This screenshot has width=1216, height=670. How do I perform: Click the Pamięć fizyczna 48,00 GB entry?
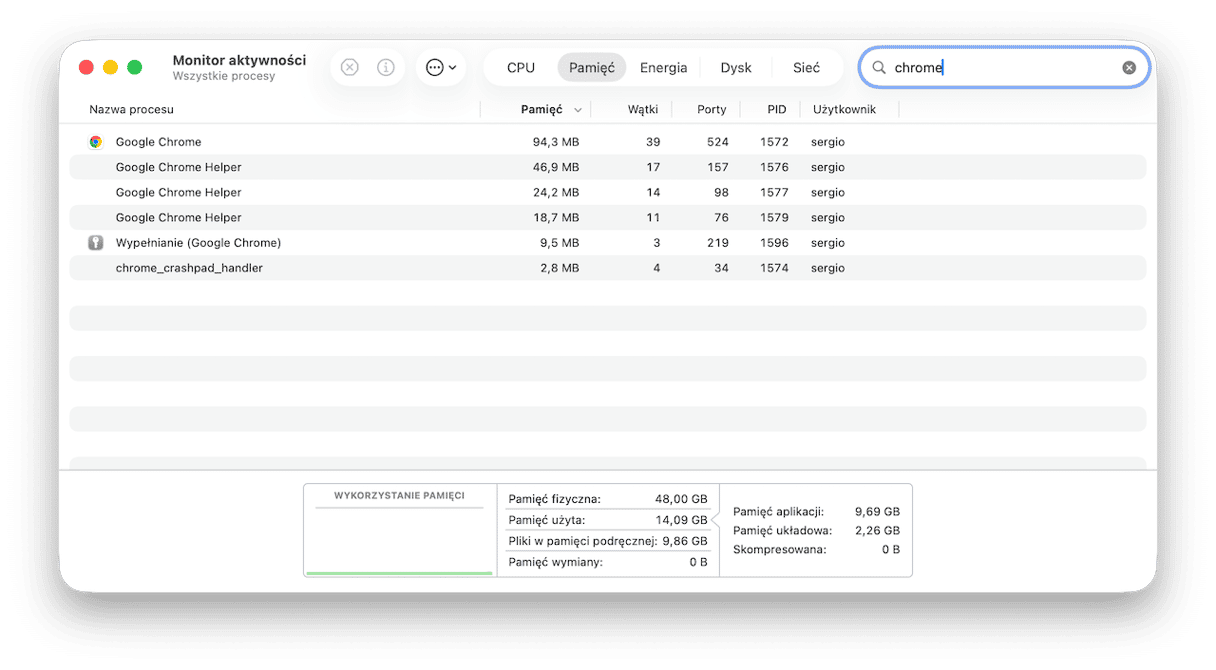[608, 499]
